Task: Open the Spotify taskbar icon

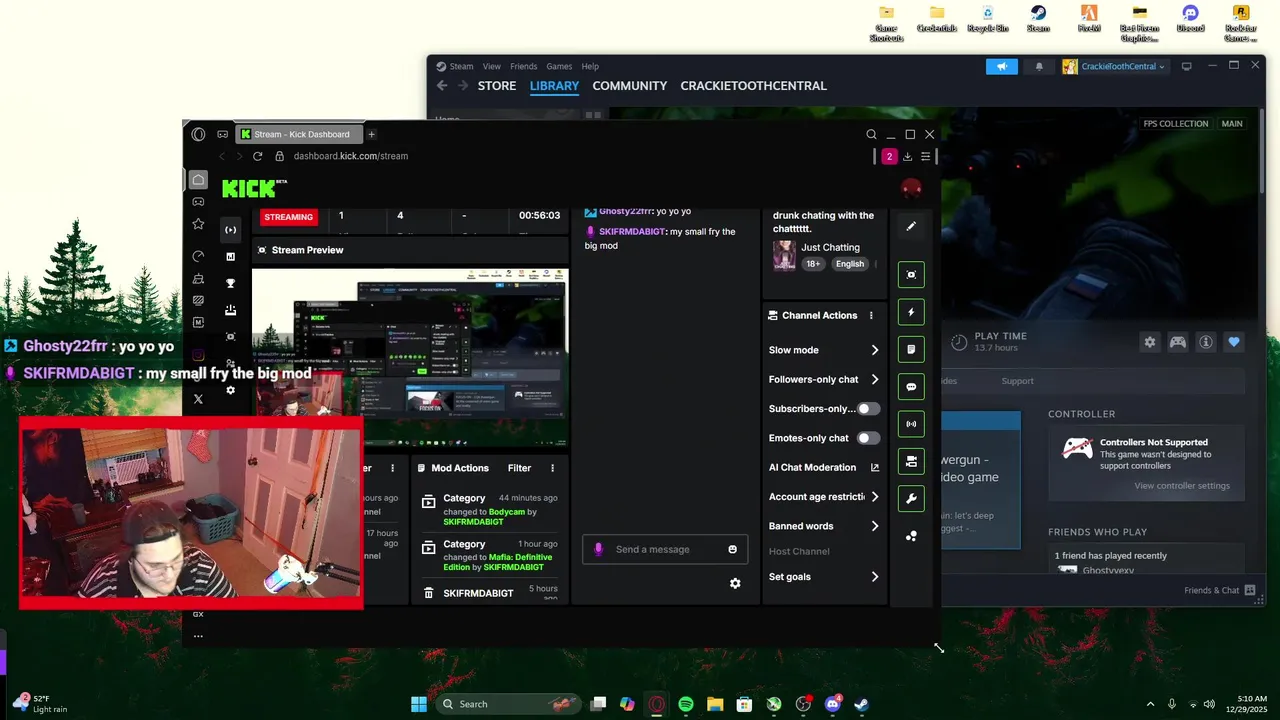Action: coord(686,704)
